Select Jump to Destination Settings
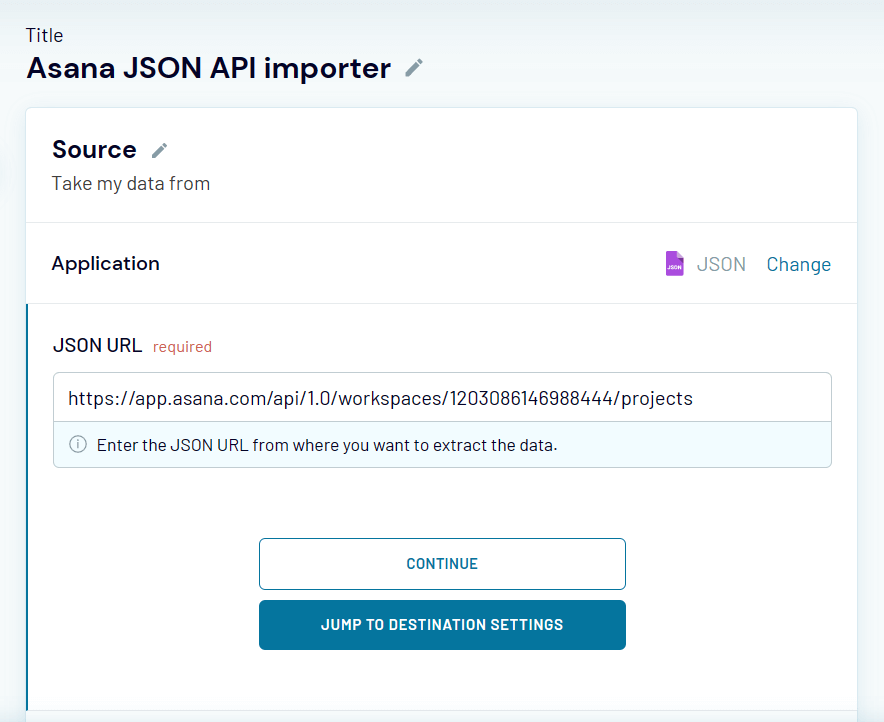The image size is (884, 722). click(x=442, y=624)
